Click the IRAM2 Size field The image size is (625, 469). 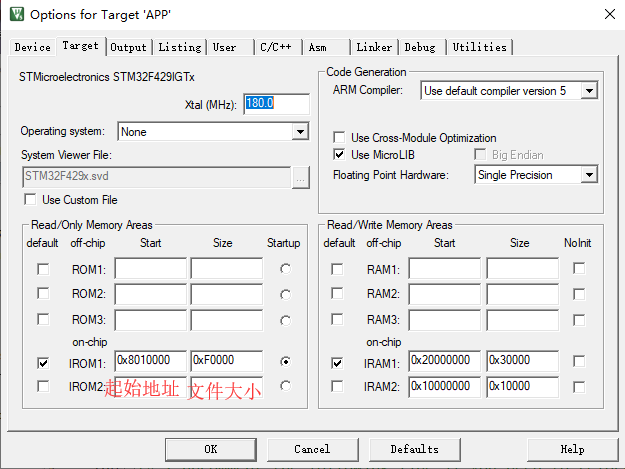(x=522, y=387)
